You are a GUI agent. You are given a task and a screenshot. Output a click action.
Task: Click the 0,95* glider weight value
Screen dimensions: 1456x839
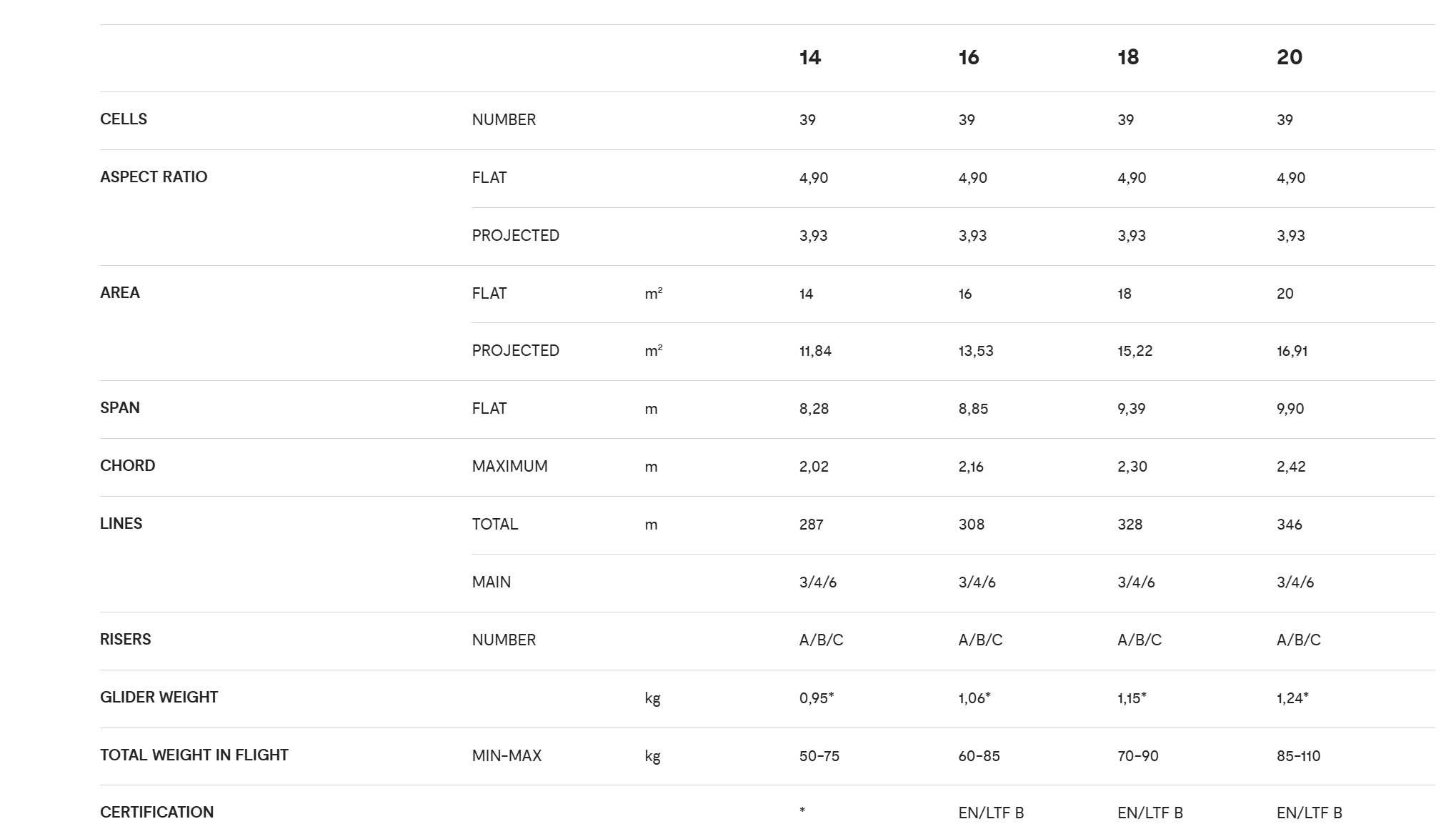tap(817, 698)
